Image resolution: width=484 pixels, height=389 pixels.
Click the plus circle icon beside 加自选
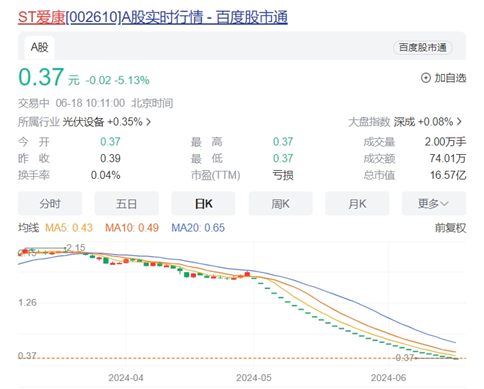pos(426,78)
